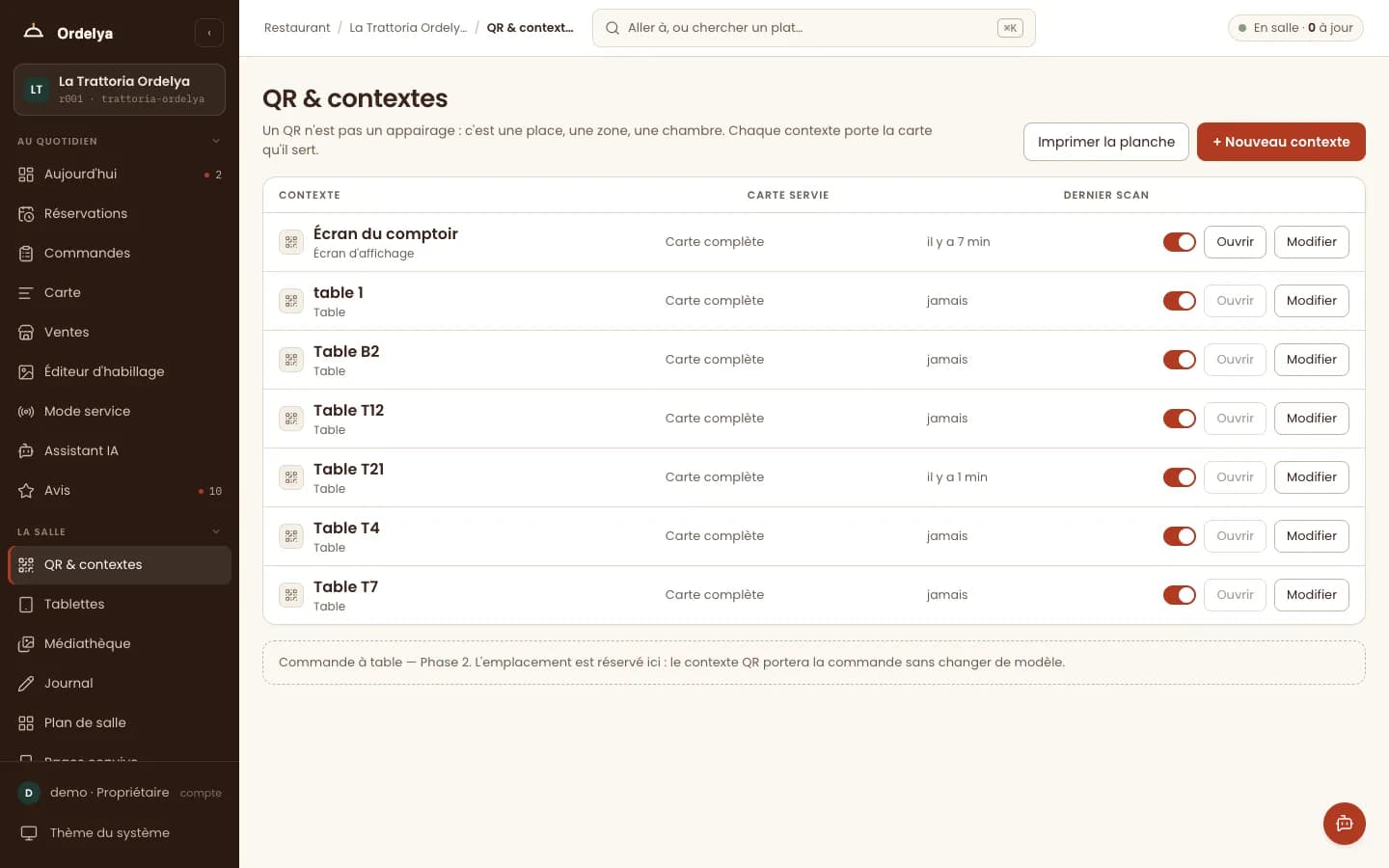Click the Journal pencil icon
1389x868 pixels.
[x=26, y=684]
